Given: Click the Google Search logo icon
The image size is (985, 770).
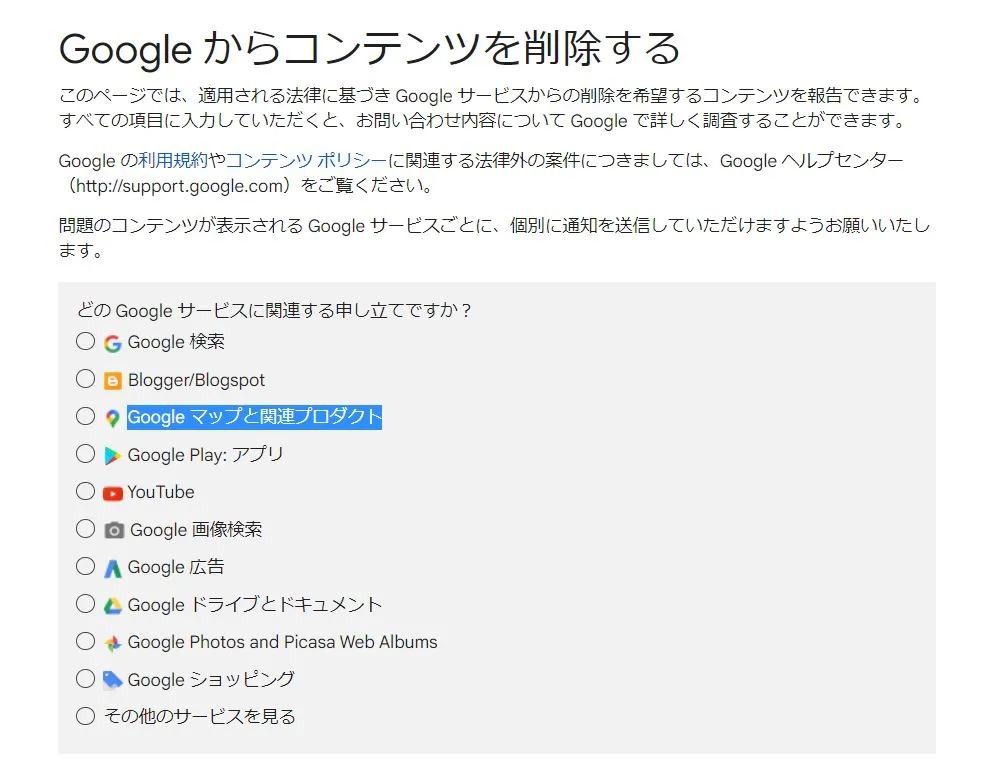Looking at the screenshot, I should click(x=113, y=343).
